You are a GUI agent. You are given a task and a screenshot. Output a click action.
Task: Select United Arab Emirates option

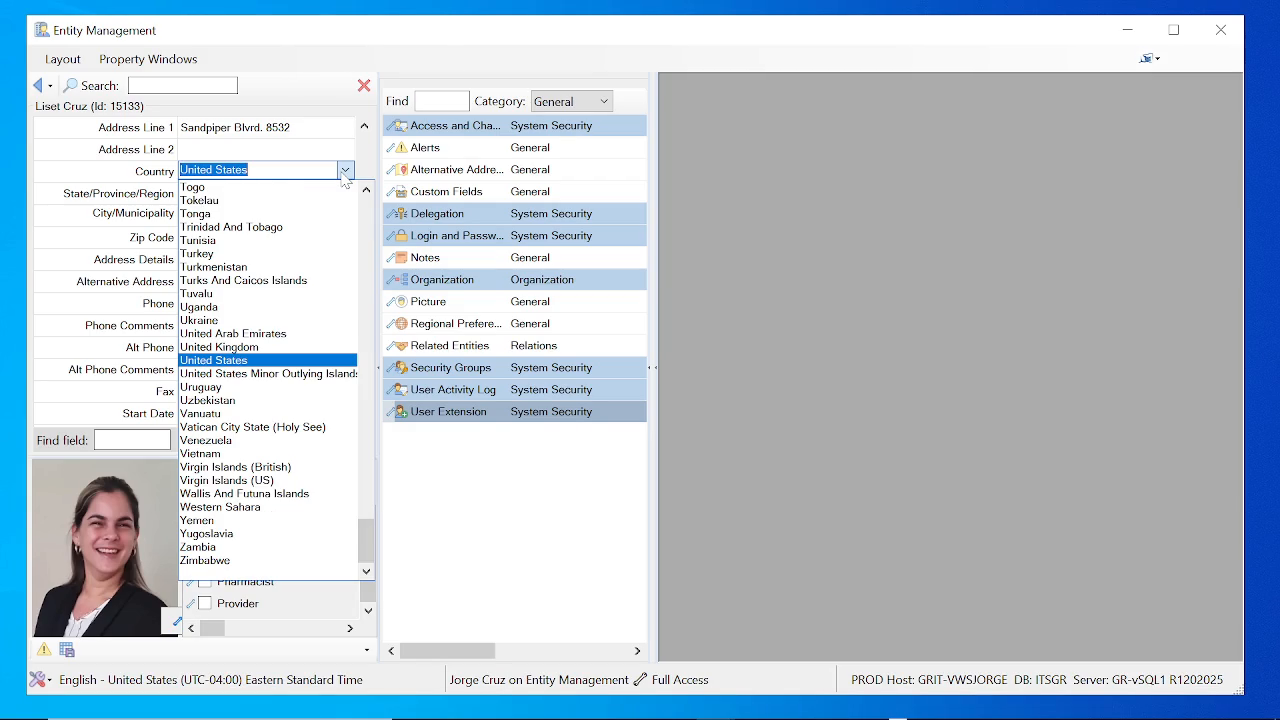[233, 334]
